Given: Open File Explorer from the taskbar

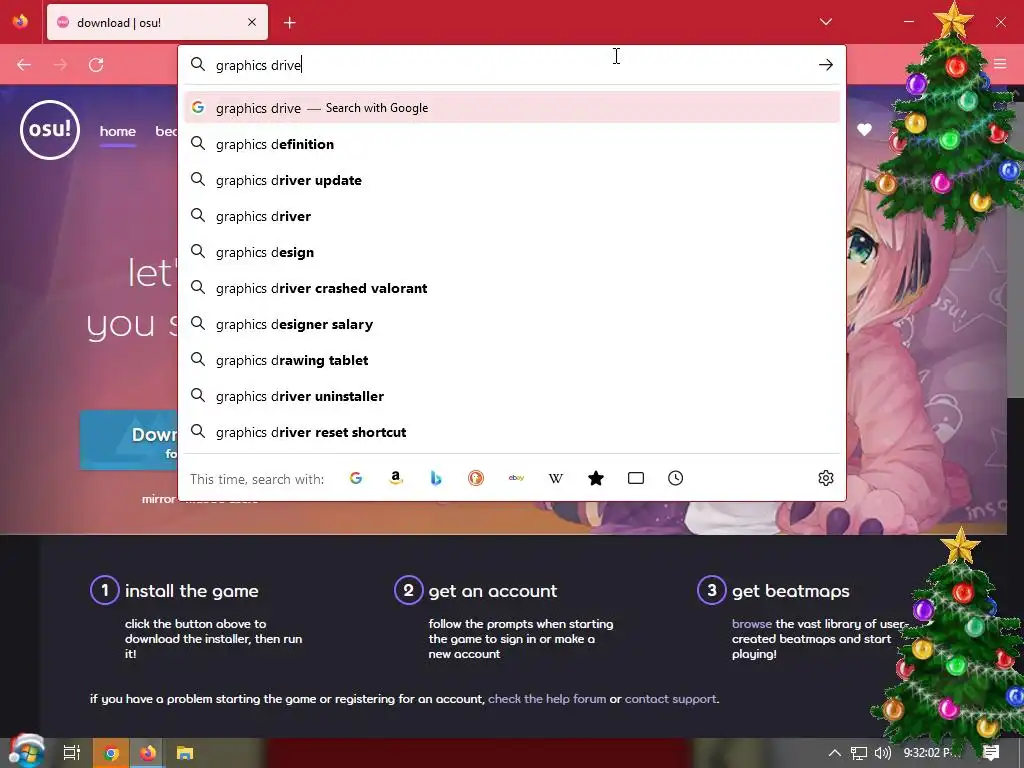Looking at the screenshot, I should point(185,753).
